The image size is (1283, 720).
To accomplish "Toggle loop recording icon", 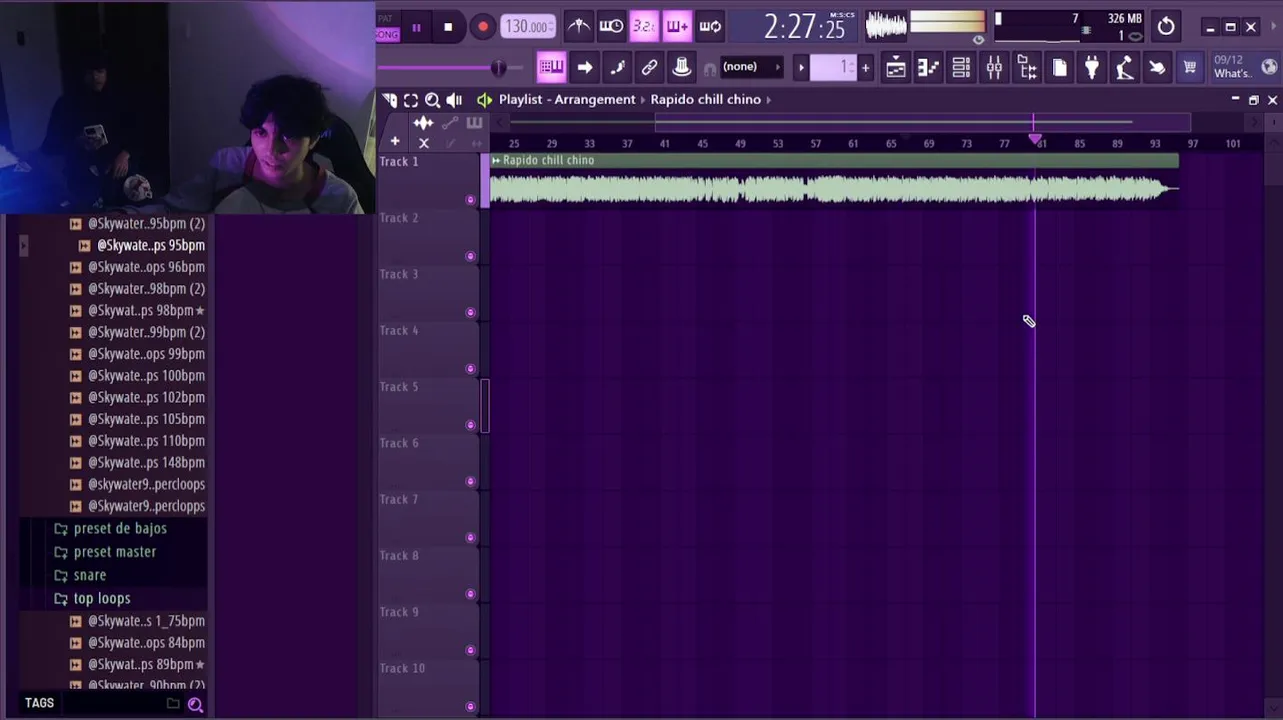I will click(x=710, y=27).
